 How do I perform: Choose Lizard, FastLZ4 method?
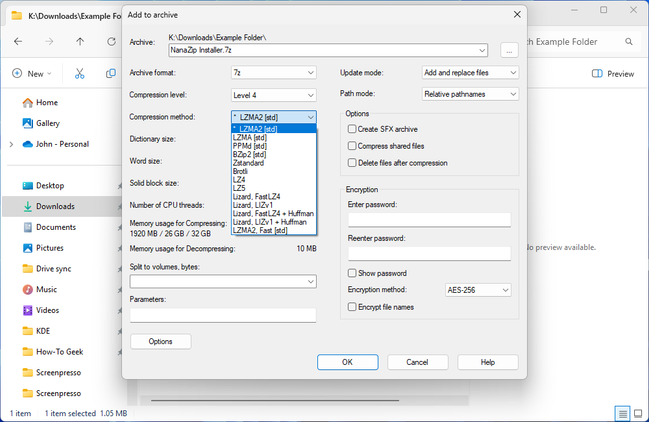pos(274,197)
